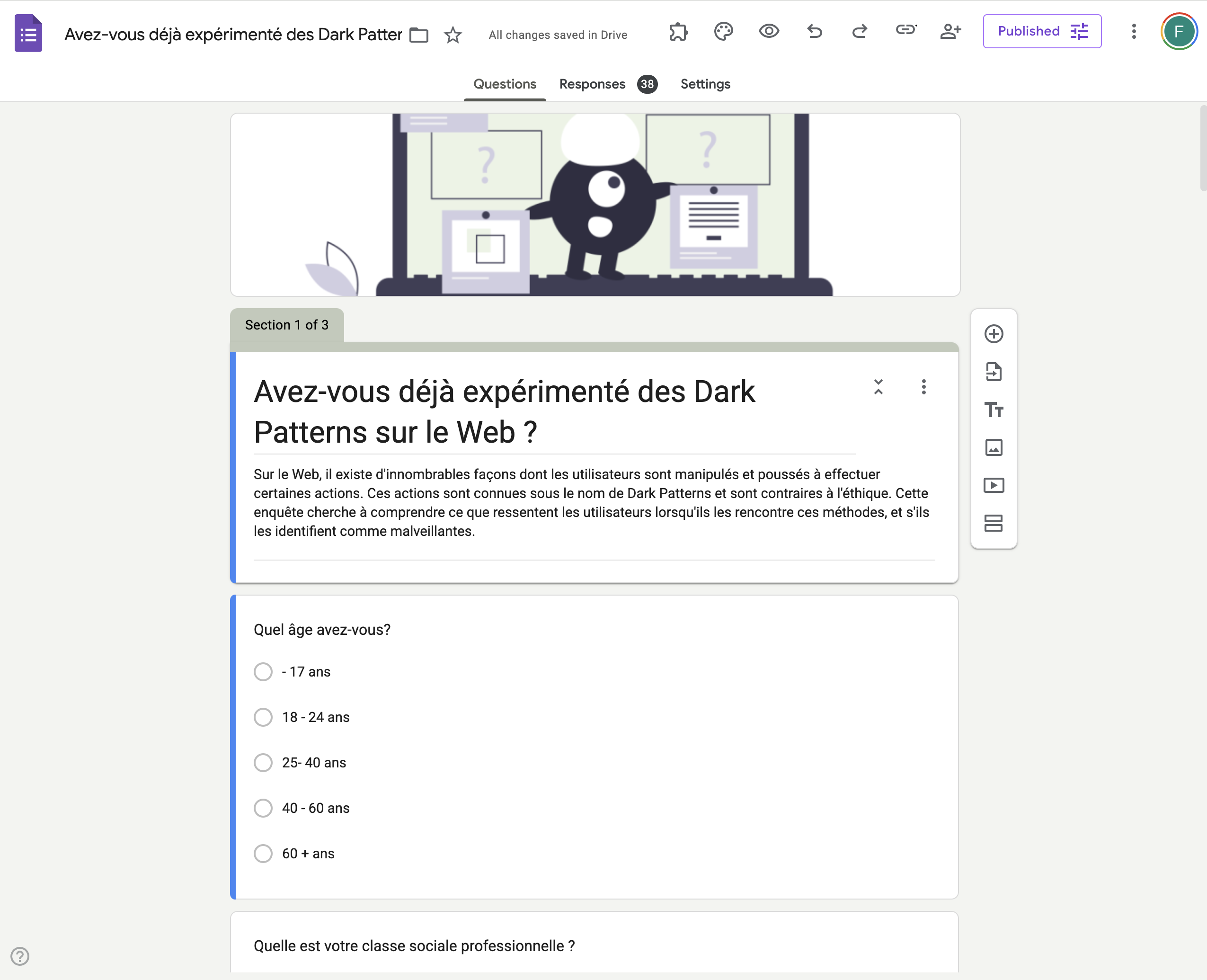The image size is (1207, 980).
Task: Open the section's three-dot options menu
Action: coord(924,388)
